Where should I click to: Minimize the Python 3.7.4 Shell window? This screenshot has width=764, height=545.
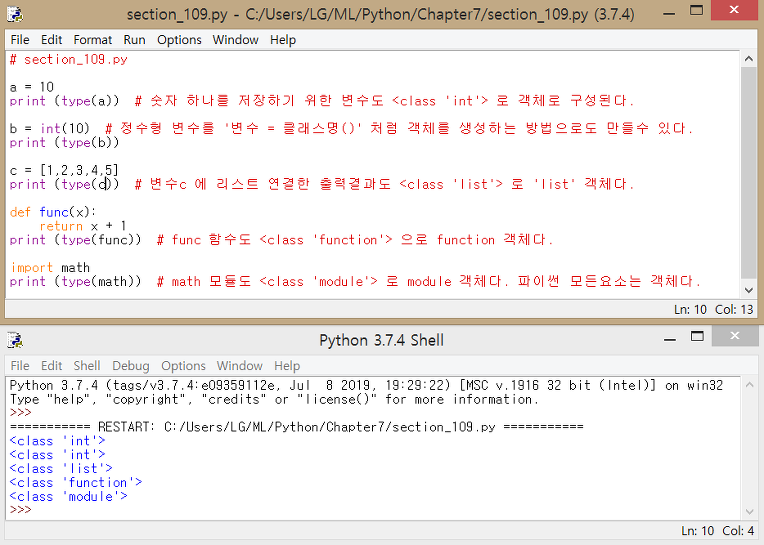coord(670,337)
